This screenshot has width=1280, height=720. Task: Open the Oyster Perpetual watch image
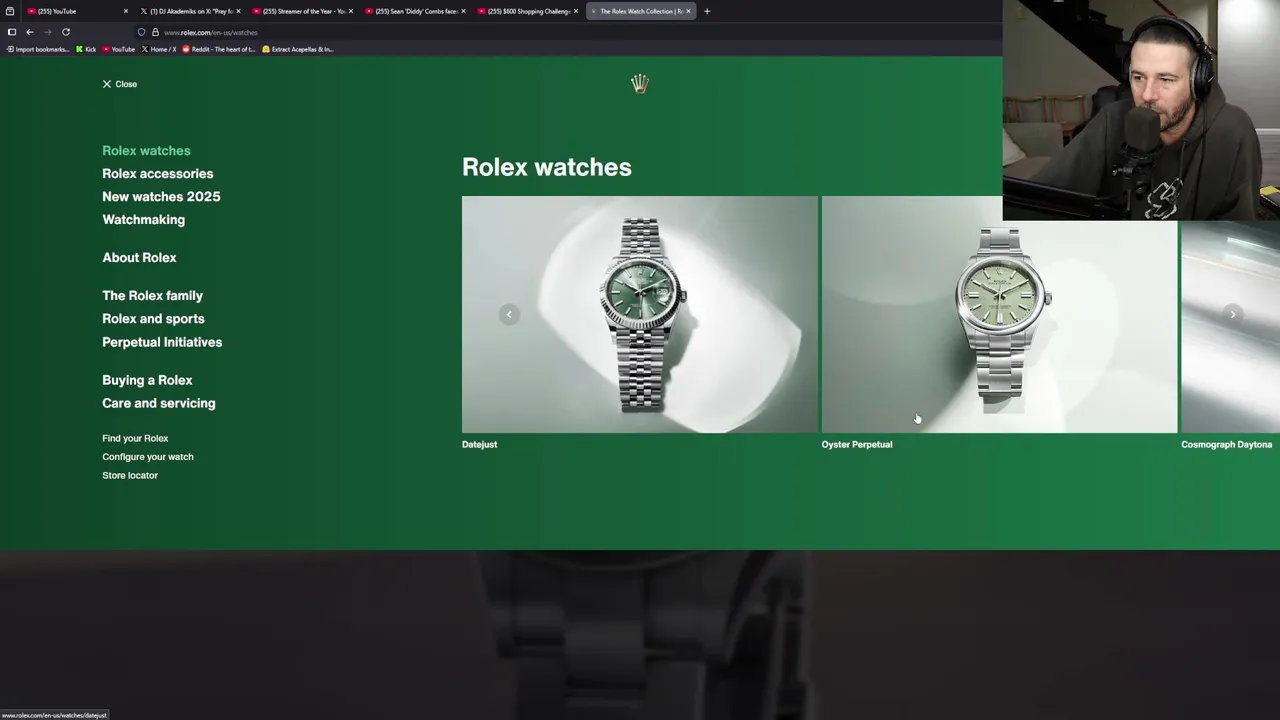click(x=999, y=314)
